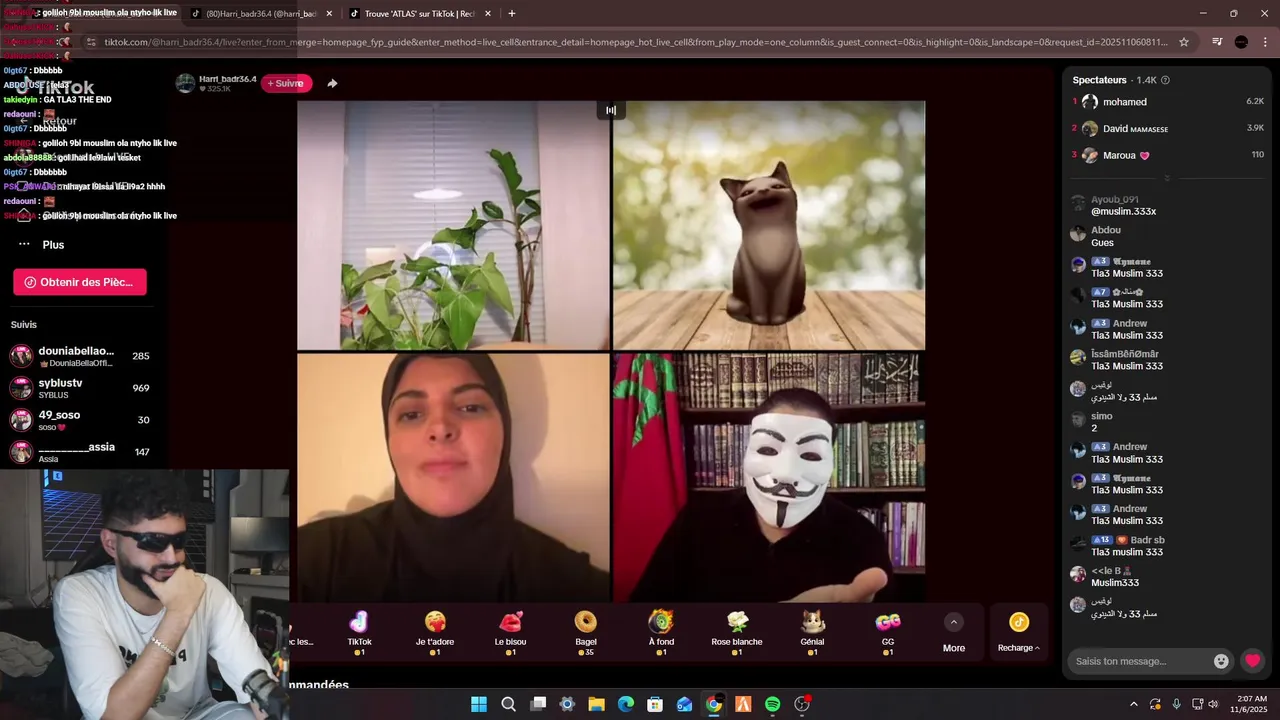Click Obtenir des Pièces button
The image size is (1280, 720).
80,282
